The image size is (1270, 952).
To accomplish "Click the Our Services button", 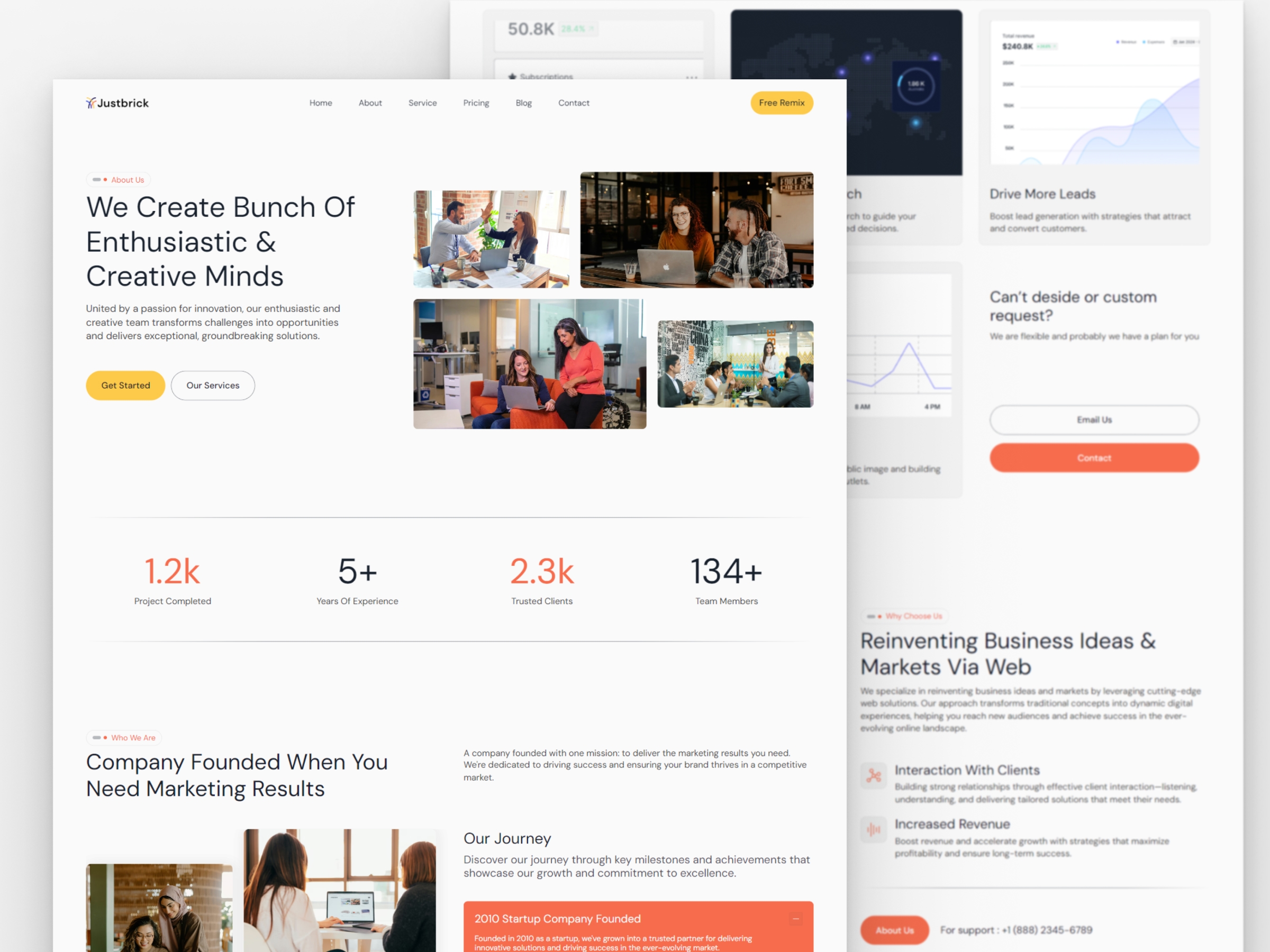I will click(212, 385).
